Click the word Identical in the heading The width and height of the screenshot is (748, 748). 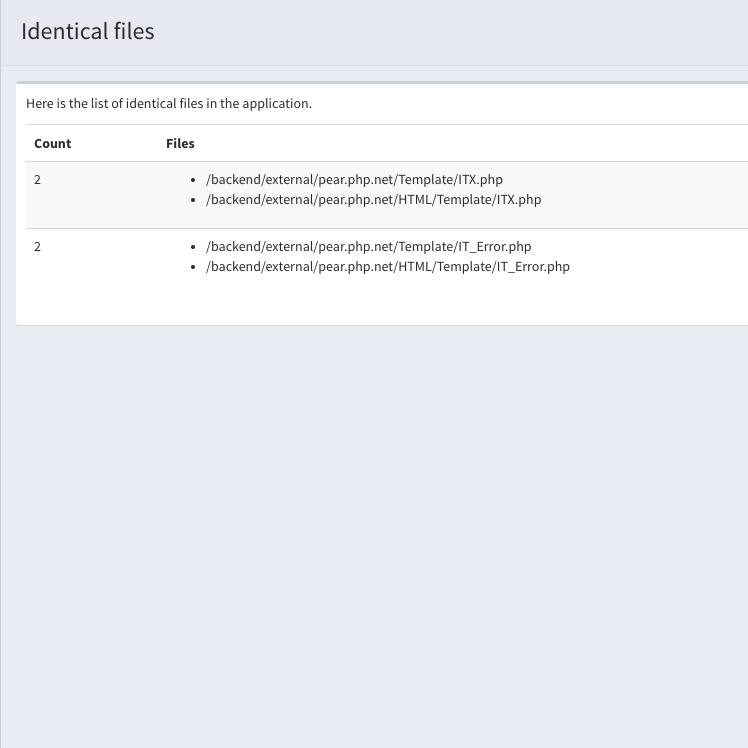pos(64,31)
